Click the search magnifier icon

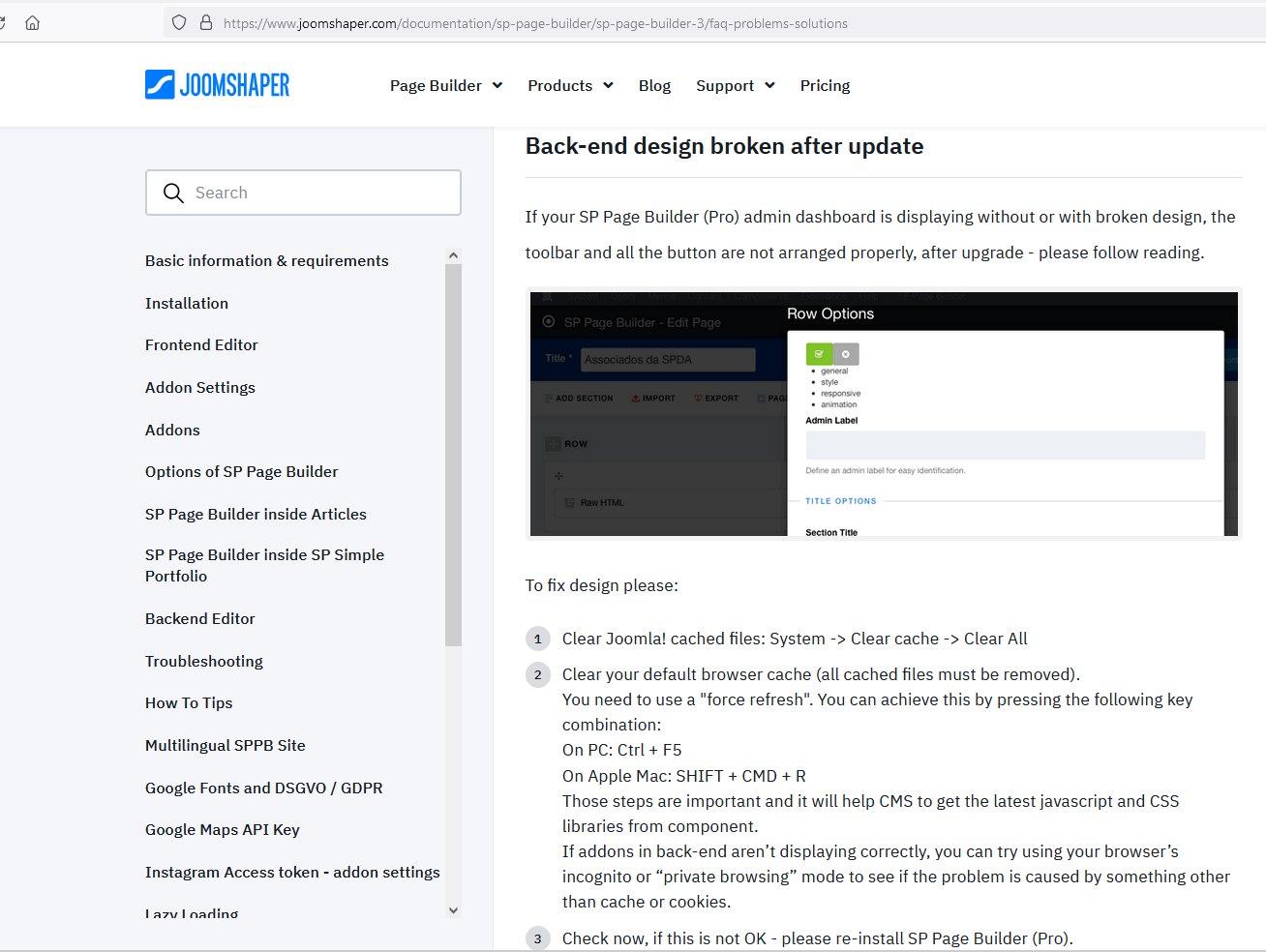[x=173, y=193]
